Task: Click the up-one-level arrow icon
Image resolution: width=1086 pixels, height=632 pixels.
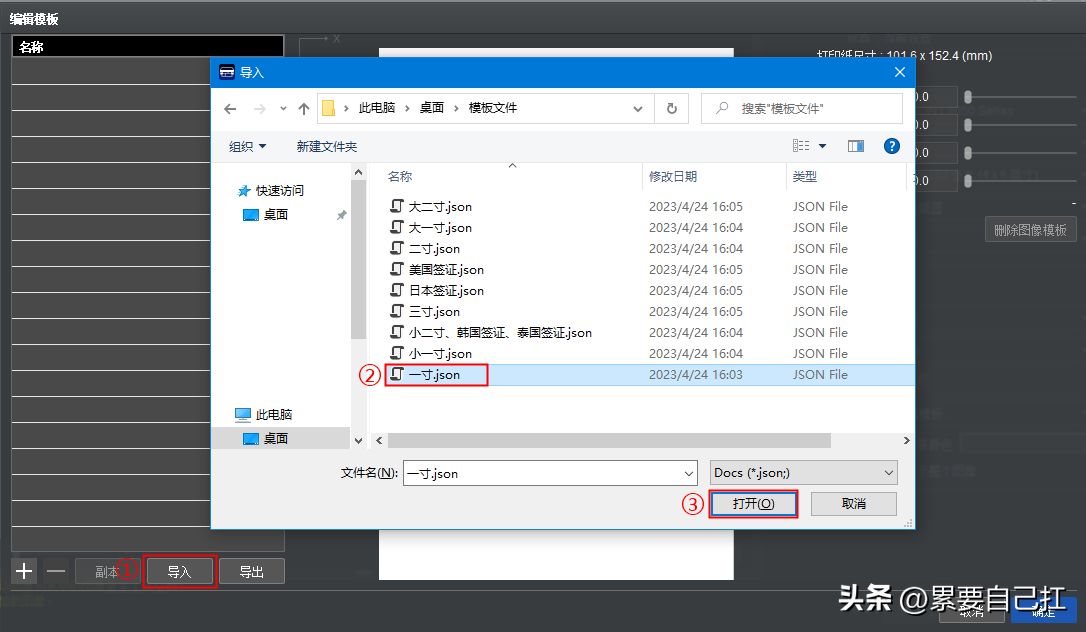Action: [304, 109]
